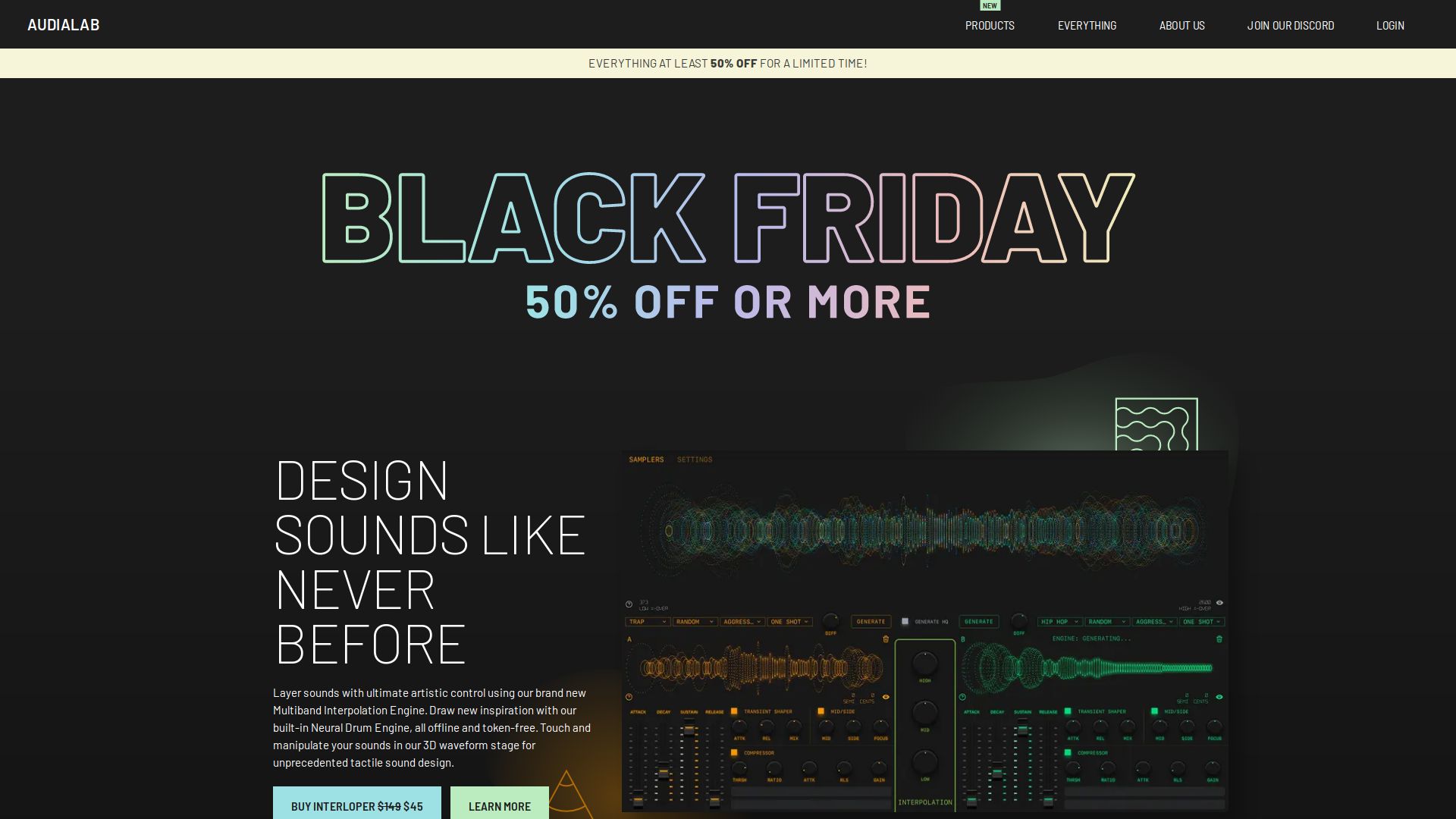Enable the Generate HQ checkbox
Image resolution: width=1456 pixels, height=819 pixels.
[905, 622]
